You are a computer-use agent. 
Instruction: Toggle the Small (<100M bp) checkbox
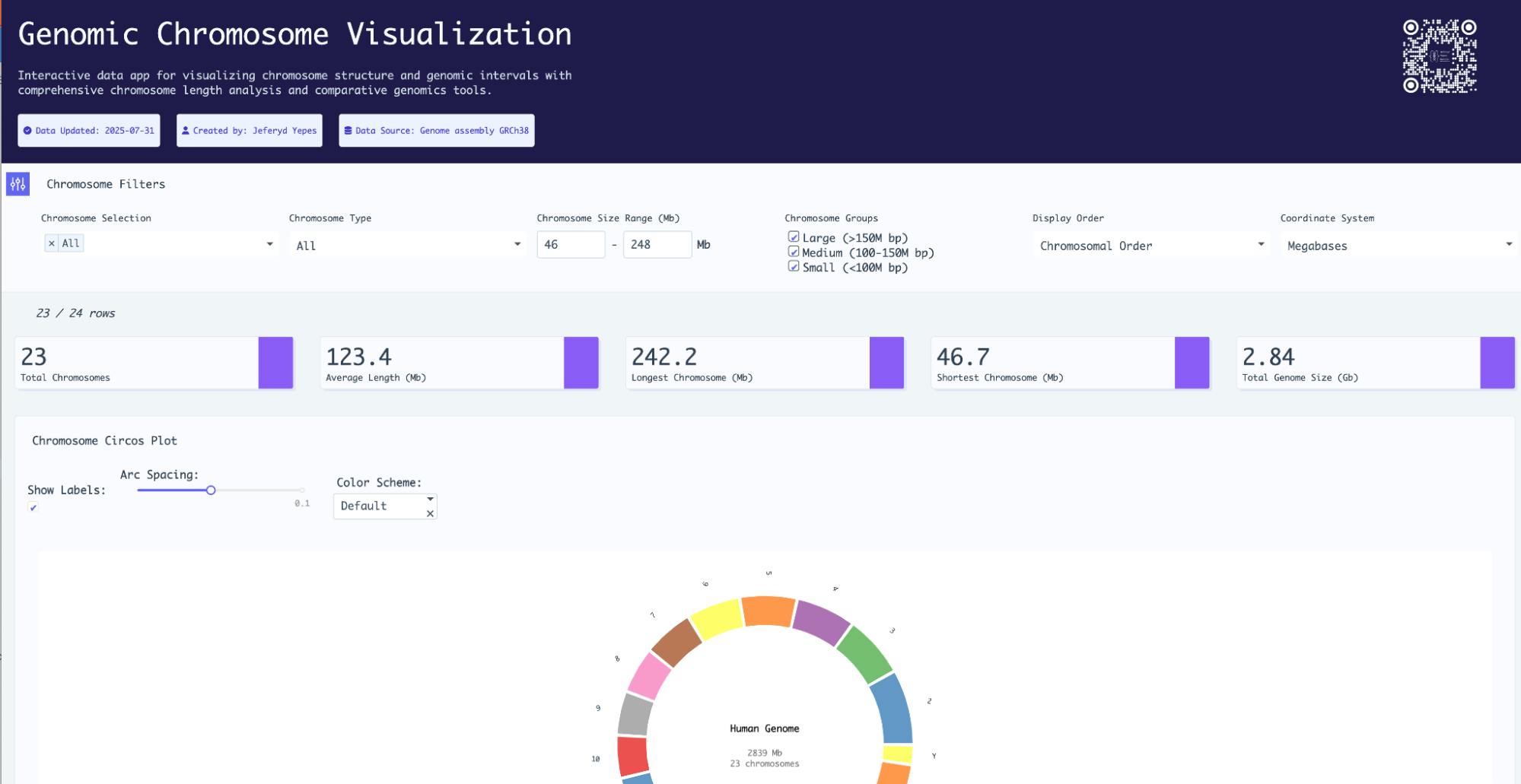pyautogui.click(x=794, y=266)
